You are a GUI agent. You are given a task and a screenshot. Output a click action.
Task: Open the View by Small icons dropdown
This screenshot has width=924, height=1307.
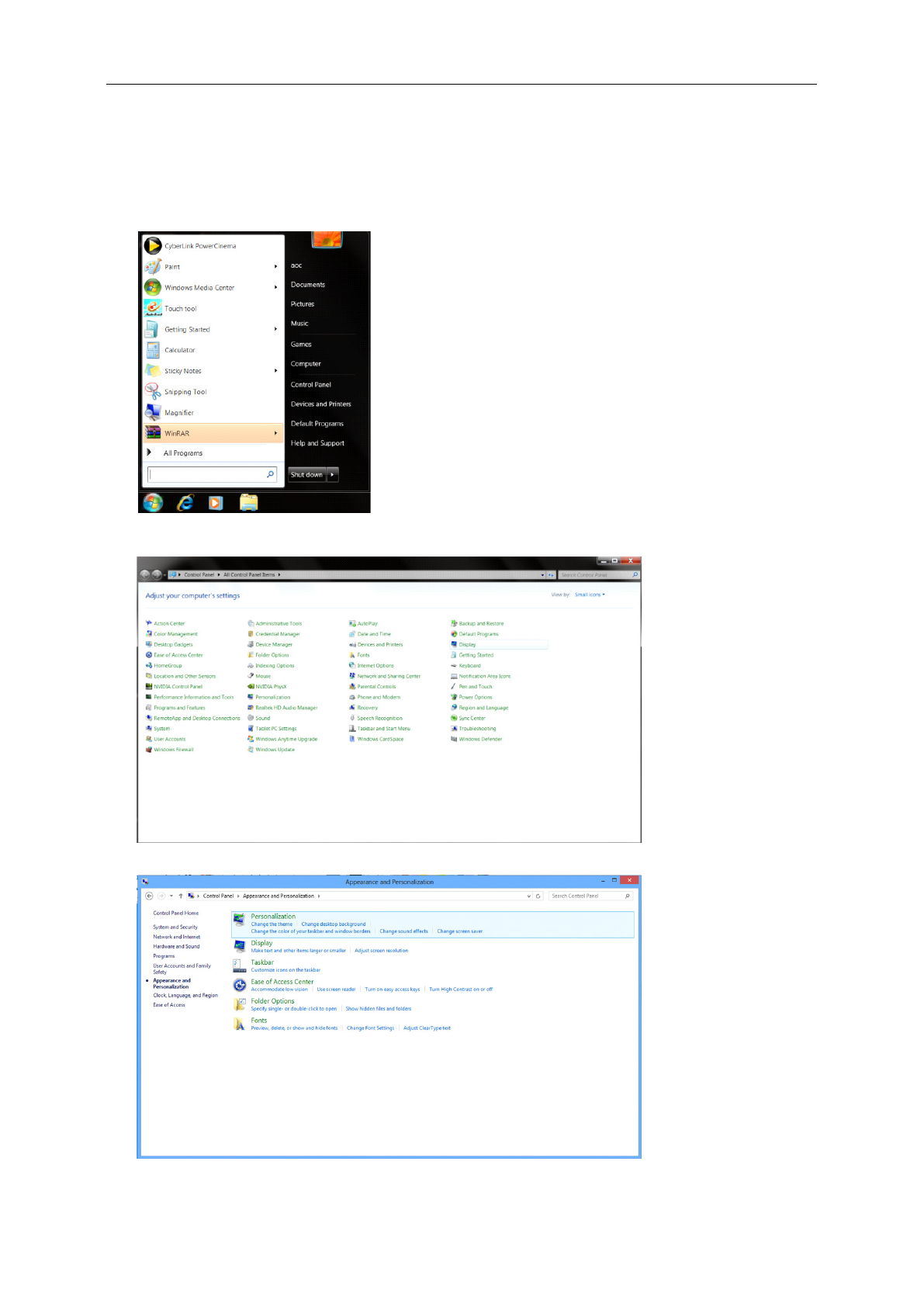click(x=590, y=595)
